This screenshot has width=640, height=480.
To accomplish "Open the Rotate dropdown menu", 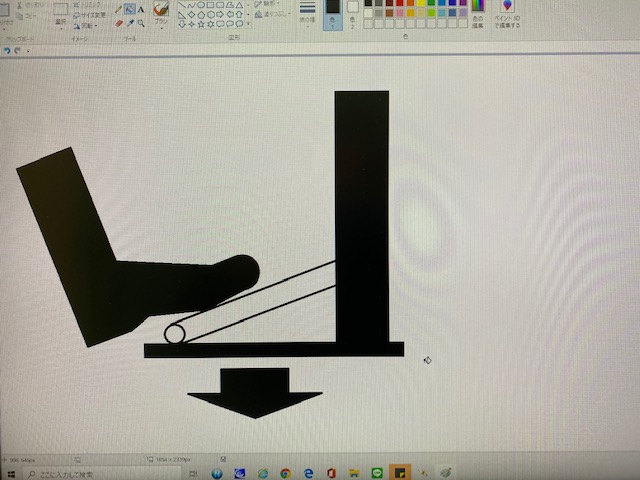I will (91, 25).
